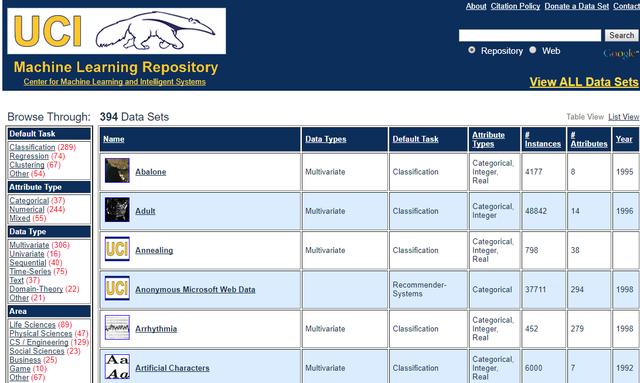Open Donate a Data Set link
This screenshot has height=383, width=640.
576,6
